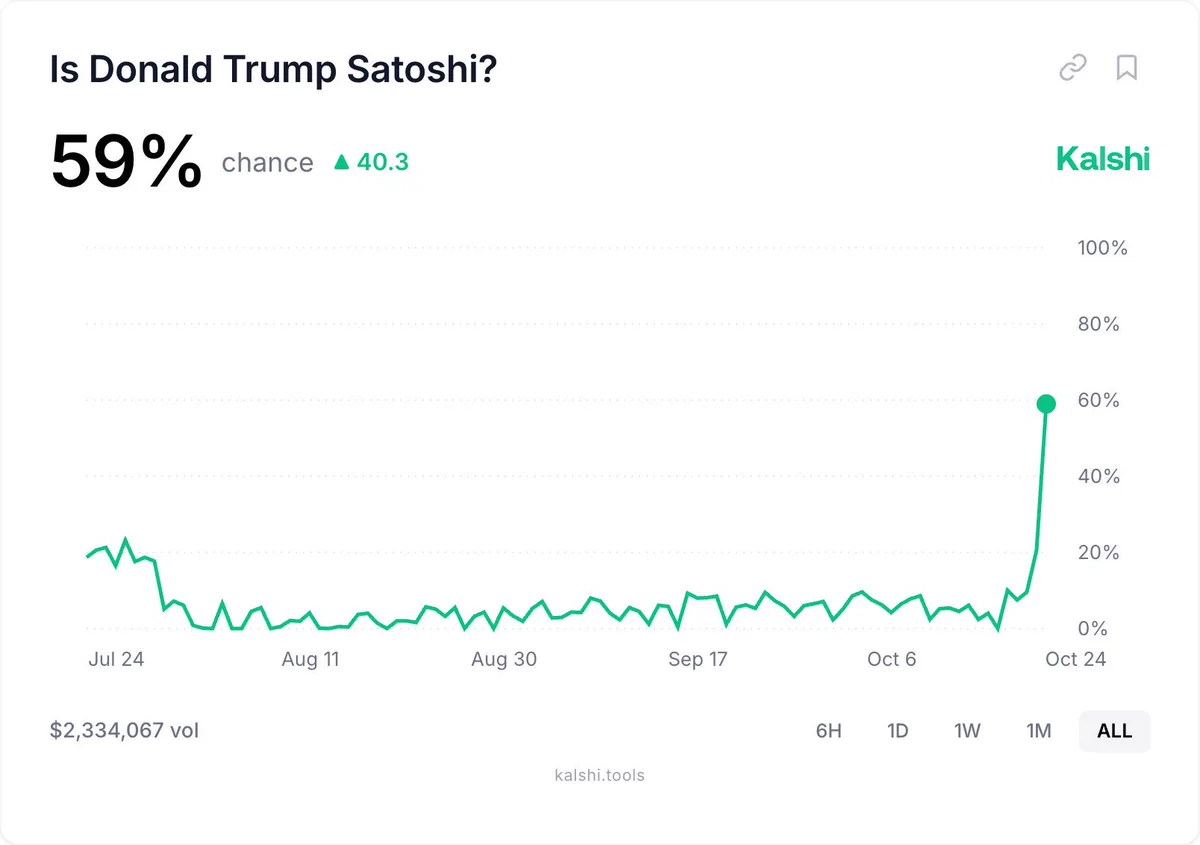Switch chart range to 6H
Viewport: 1200px width, 845px height.
point(829,731)
